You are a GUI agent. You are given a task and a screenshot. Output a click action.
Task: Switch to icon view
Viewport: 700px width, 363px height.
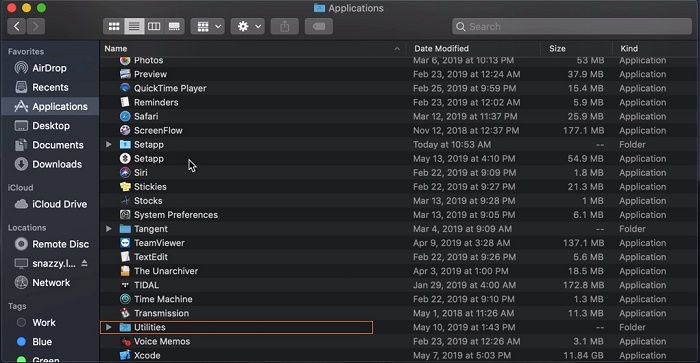pyautogui.click(x=114, y=26)
